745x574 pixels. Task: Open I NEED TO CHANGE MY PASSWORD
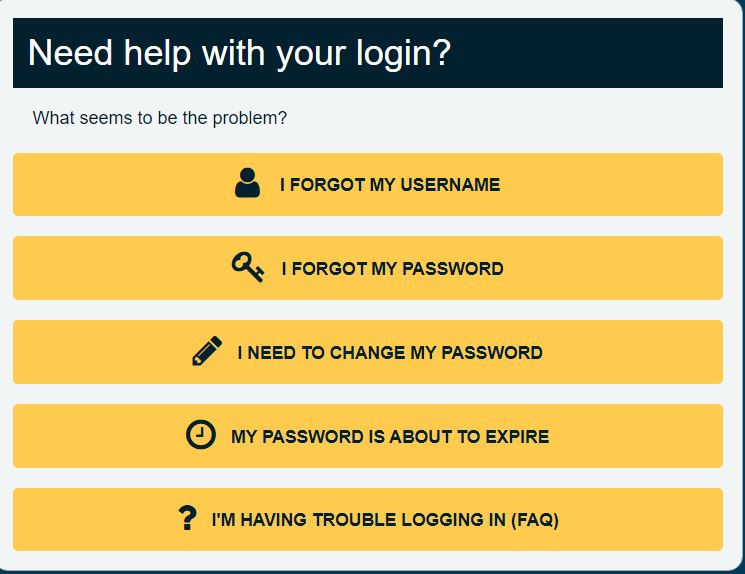pos(368,352)
